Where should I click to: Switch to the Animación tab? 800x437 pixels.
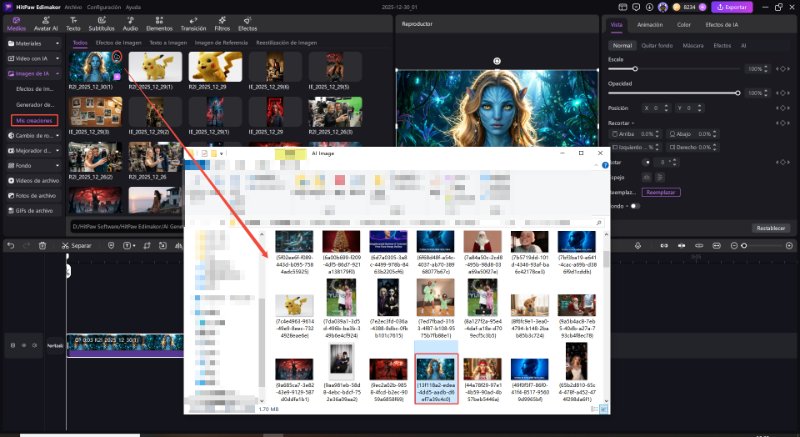click(649, 23)
